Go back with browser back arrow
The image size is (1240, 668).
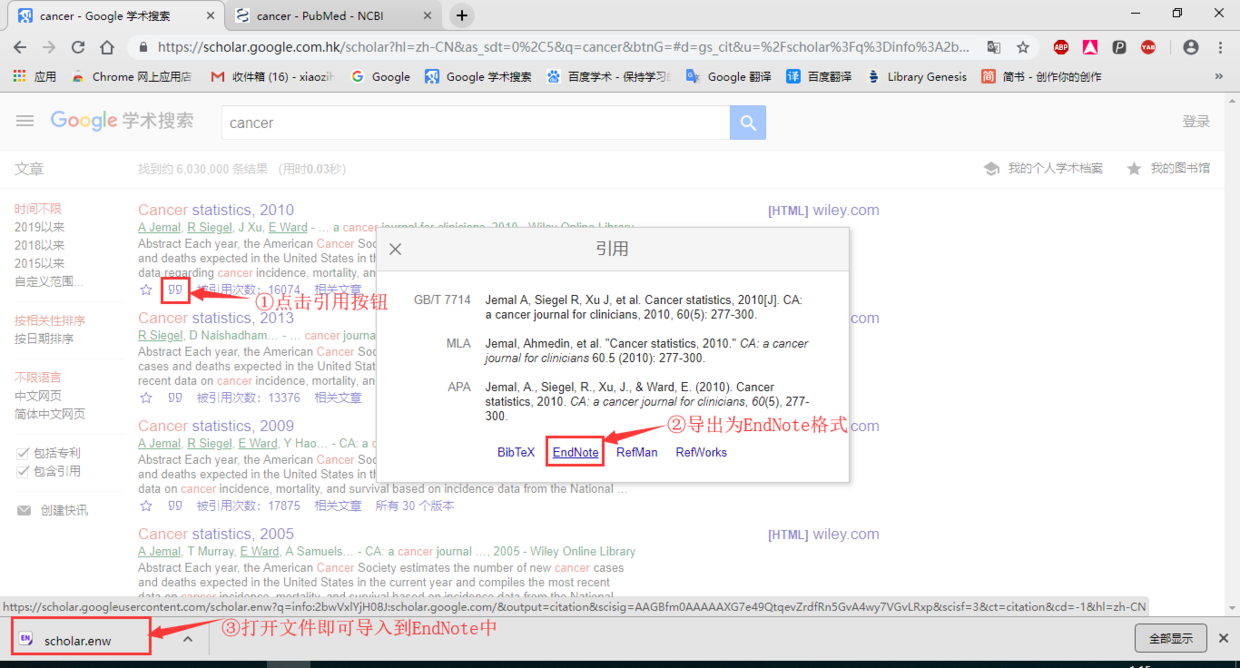pos(20,47)
